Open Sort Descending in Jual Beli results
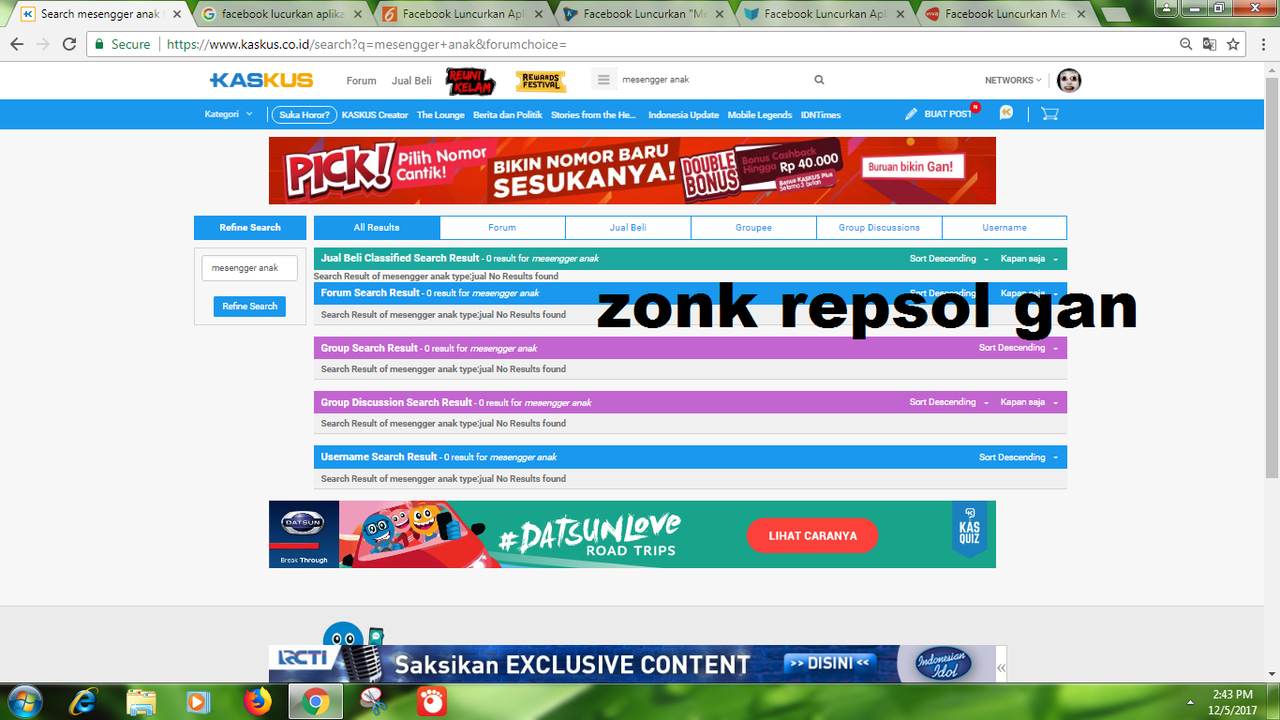The height and width of the screenshot is (720, 1280). (949, 258)
